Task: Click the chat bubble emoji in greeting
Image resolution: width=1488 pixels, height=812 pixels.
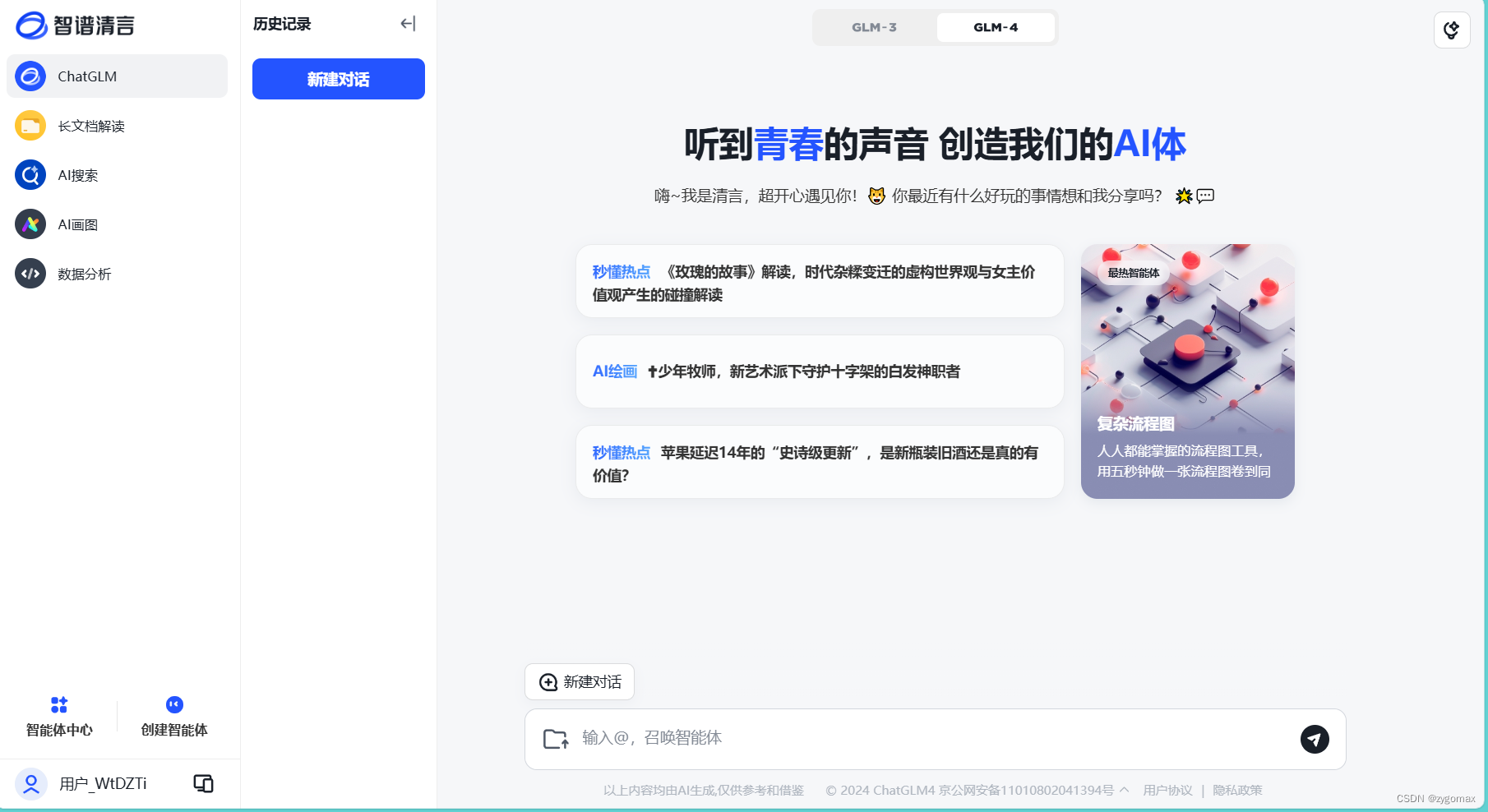Action: pos(1205,196)
